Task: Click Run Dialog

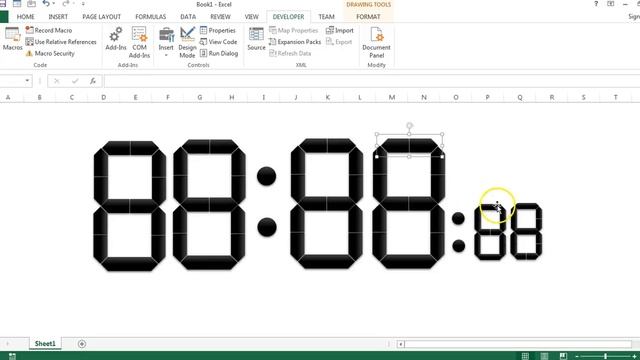Action: tap(219, 53)
